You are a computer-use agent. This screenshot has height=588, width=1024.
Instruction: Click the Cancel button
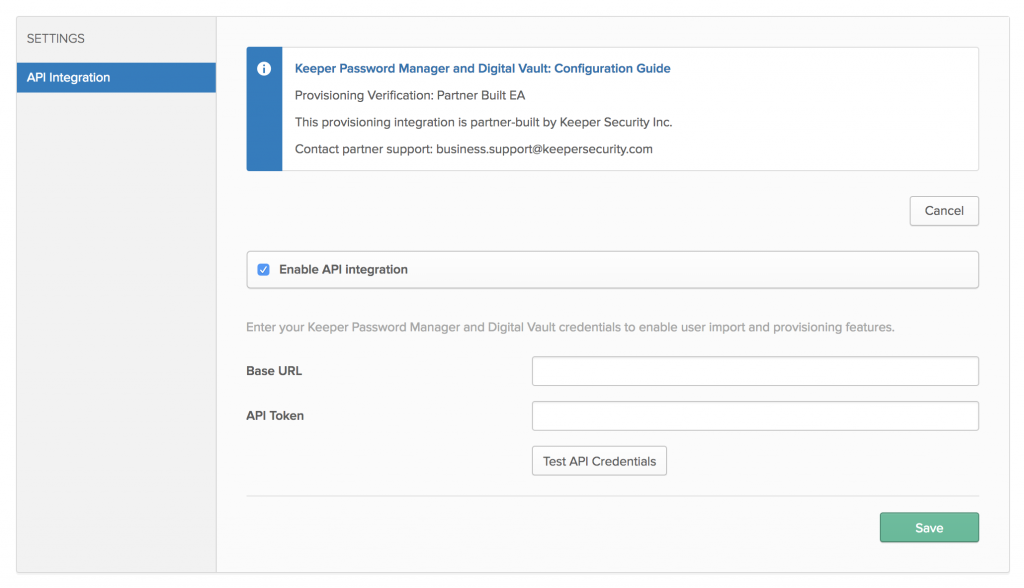tap(944, 211)
